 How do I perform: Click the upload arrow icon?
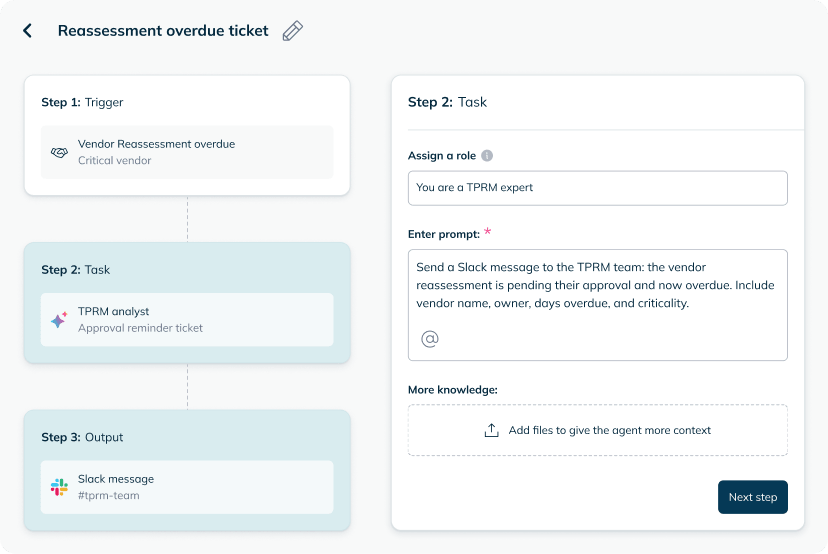tap(492, 430)
